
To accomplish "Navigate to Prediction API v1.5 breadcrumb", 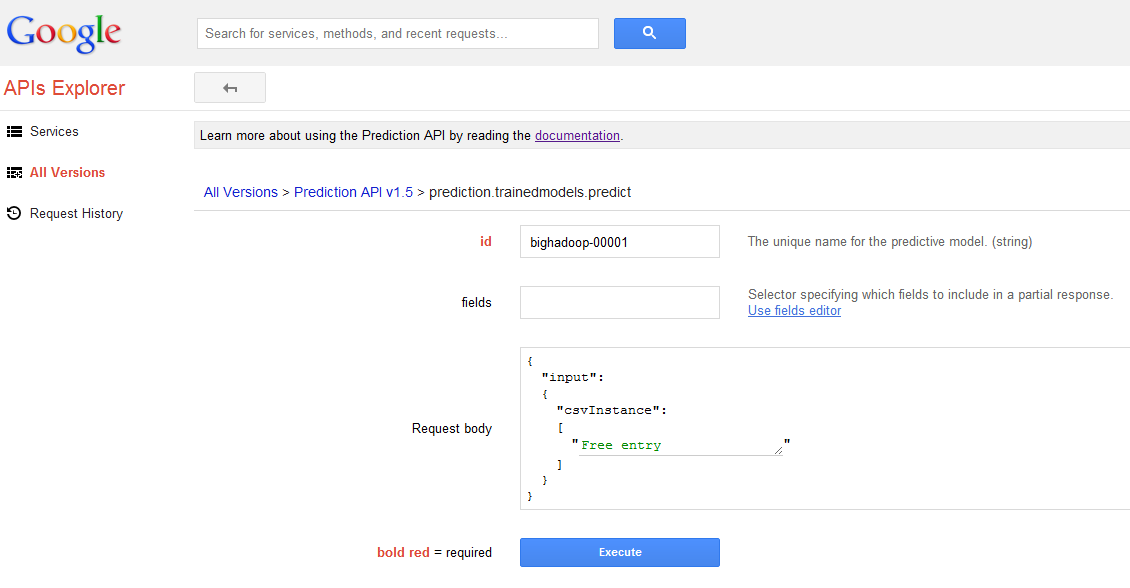I will (x=353, y=192).
